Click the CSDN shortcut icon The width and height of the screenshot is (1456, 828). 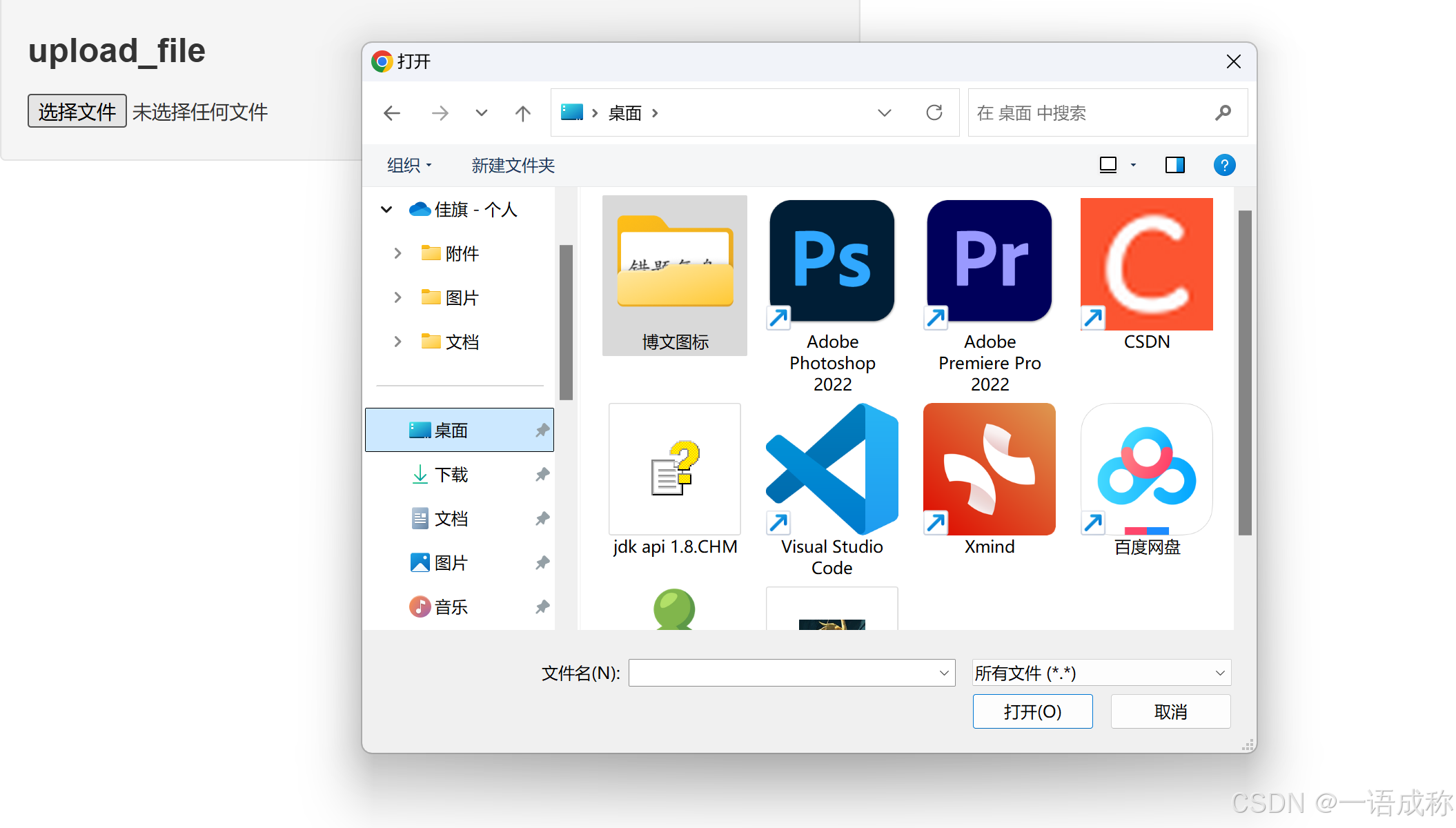1146,264
